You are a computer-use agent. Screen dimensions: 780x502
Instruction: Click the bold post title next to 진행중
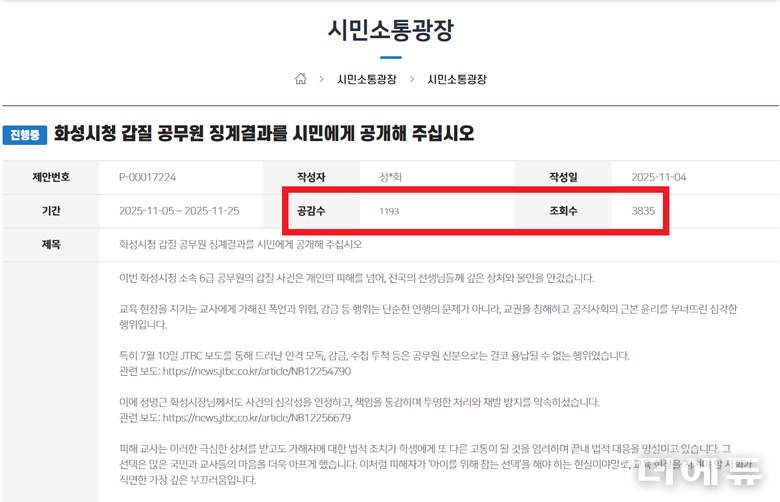tap(264, 134)
